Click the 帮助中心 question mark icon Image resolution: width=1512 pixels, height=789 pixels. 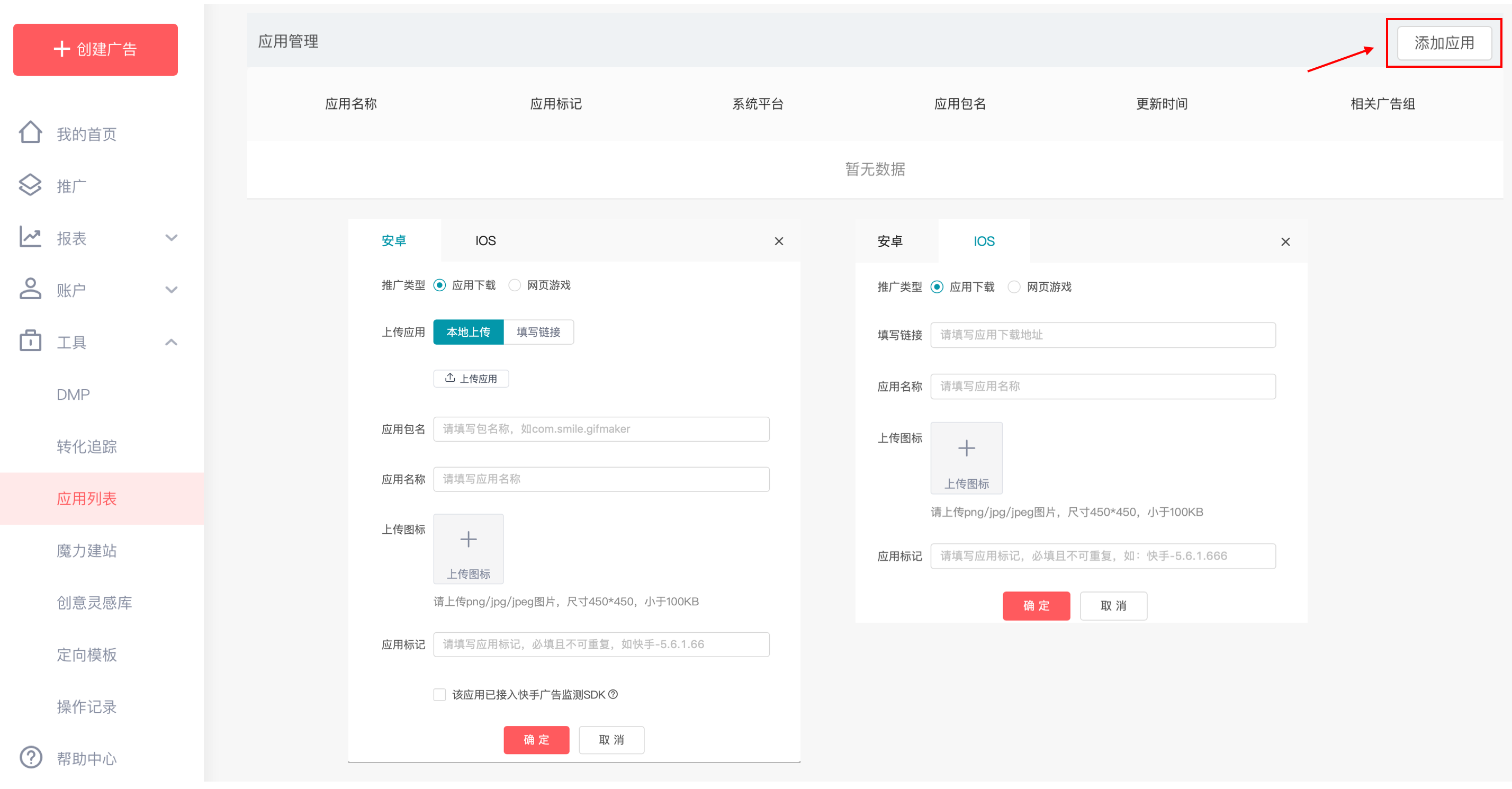pyautogui.click(x=31, y=758)
